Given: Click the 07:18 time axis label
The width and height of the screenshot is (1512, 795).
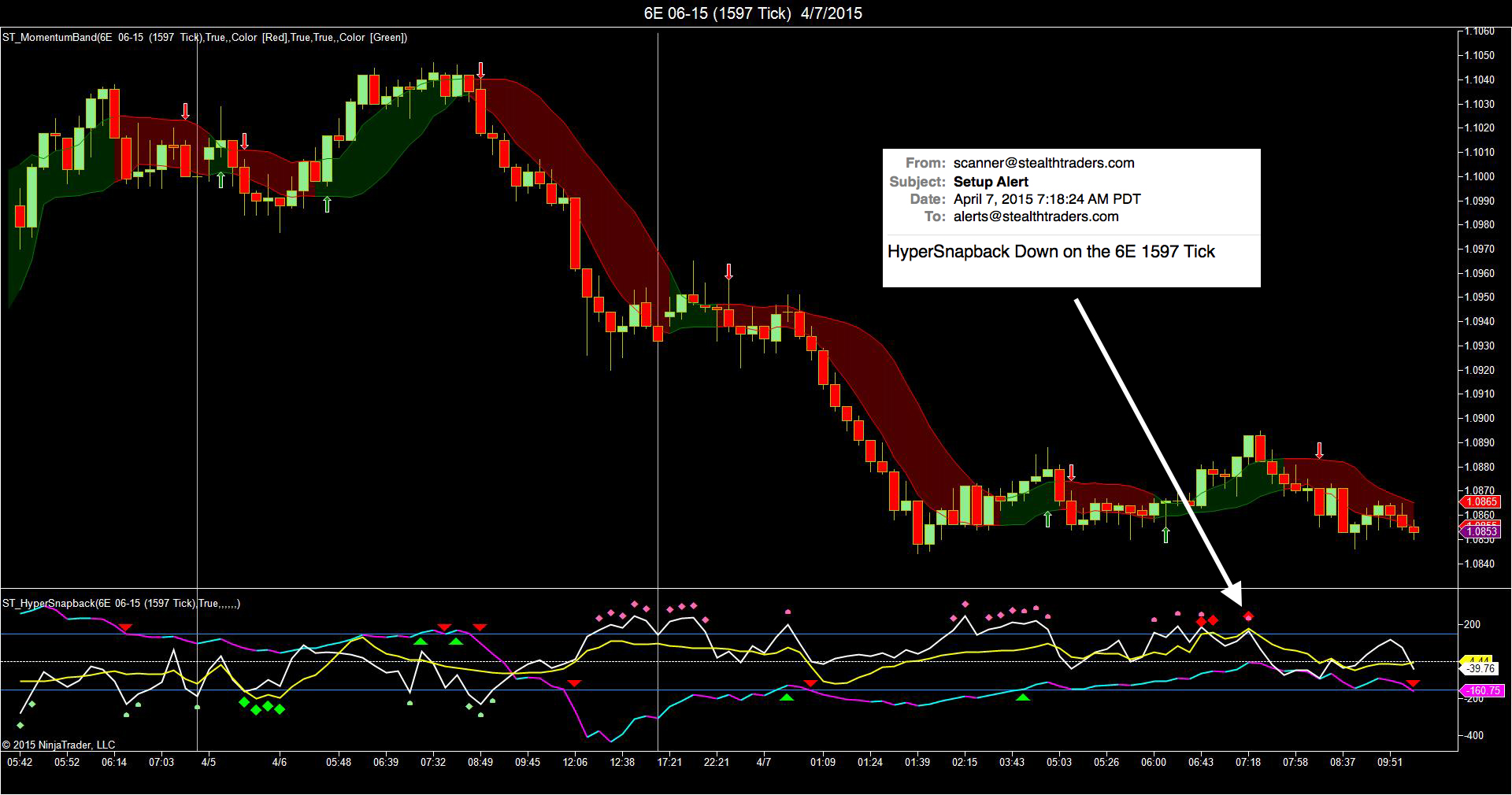Looking at the screenshot, I should pos(1248,762).
